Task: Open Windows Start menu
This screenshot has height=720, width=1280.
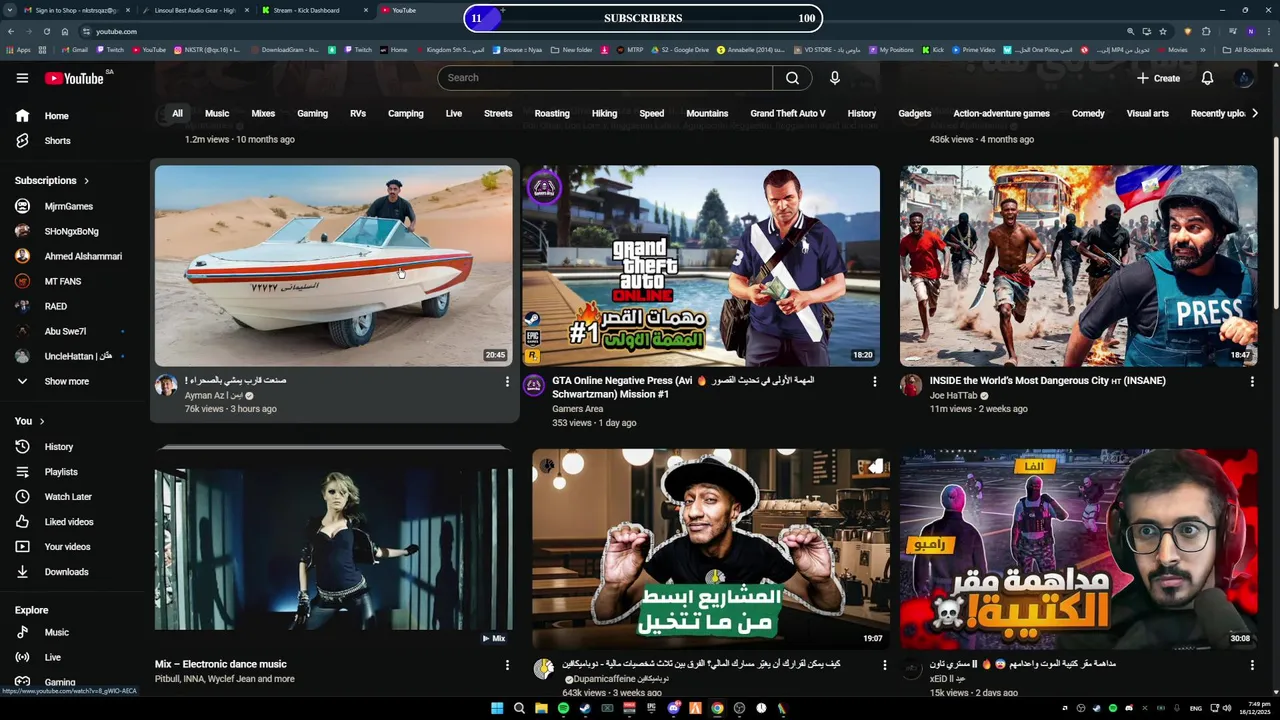Action: coord(497,709)
